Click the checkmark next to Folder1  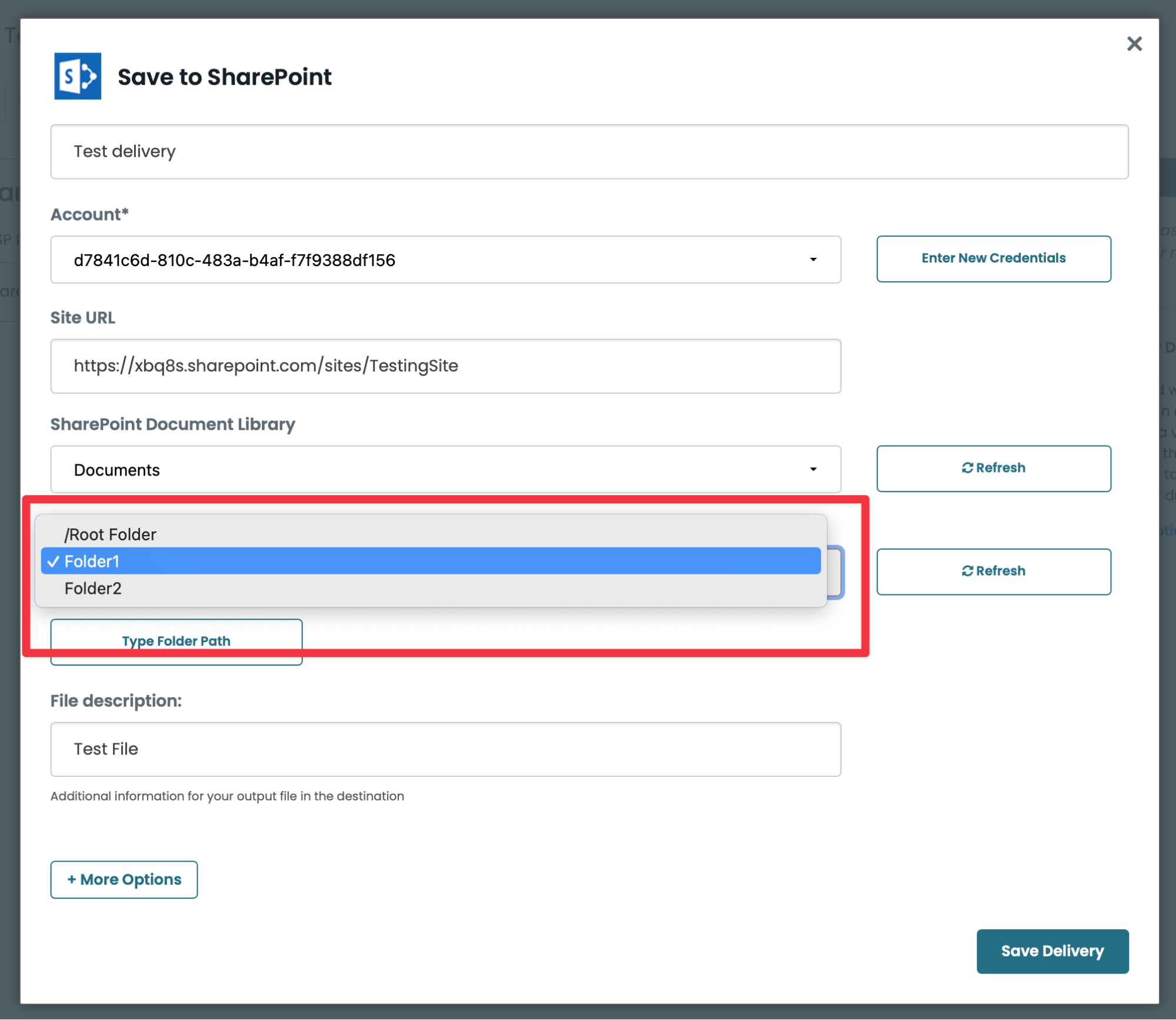[54, 562]
